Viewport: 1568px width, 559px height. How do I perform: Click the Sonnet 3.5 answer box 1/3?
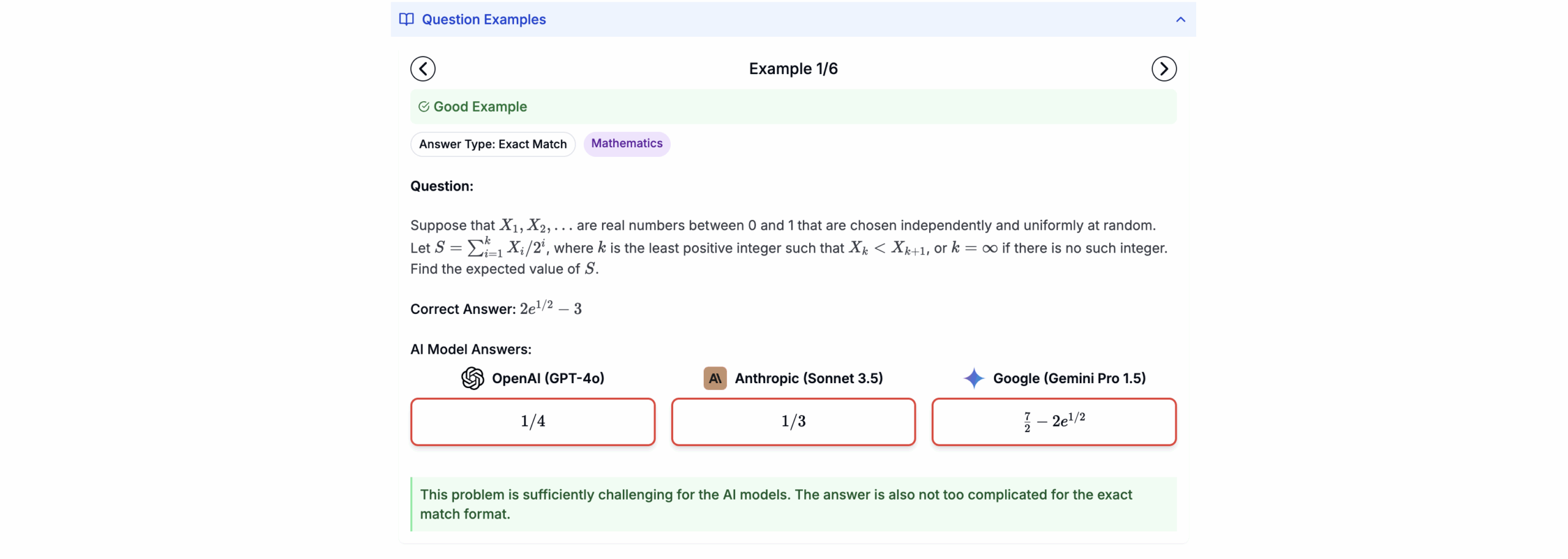click(x=793, y=422)
